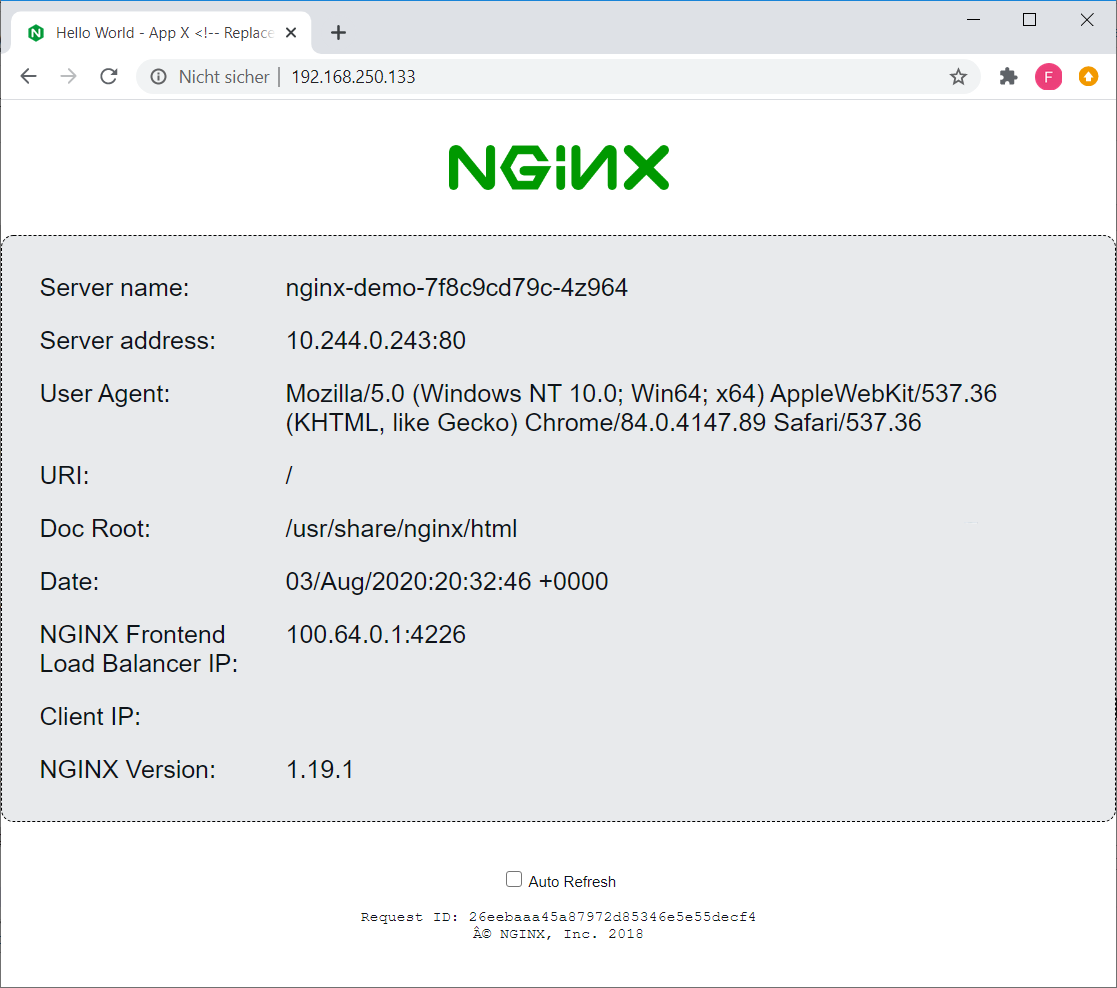Click the Date: label
Viewport: 1117px width, 988px height.
click(x=69, y=581)
